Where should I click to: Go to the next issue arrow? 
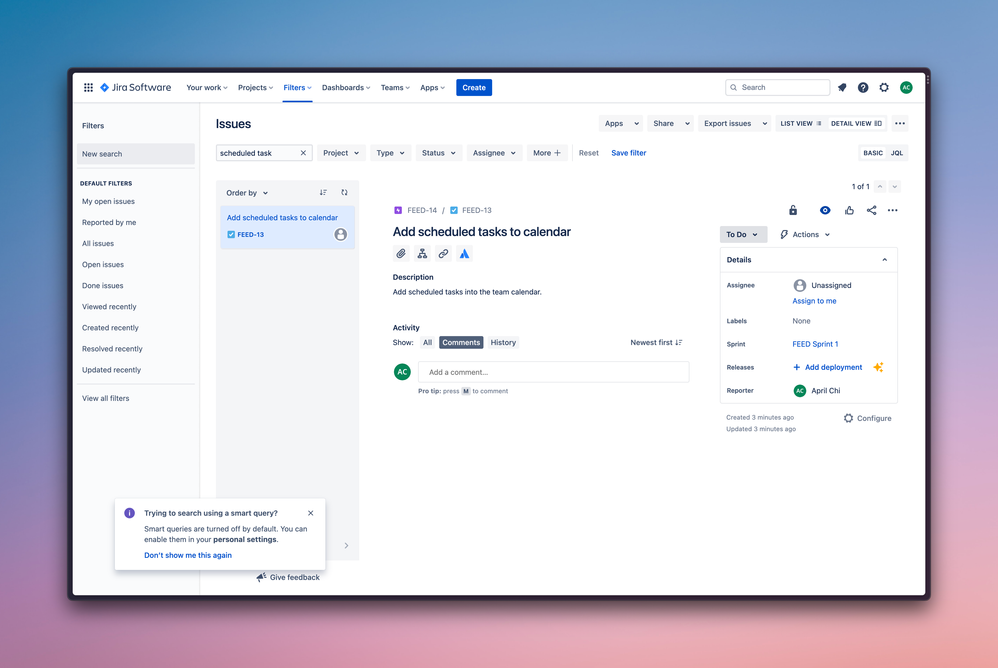[x=895, y=186]
